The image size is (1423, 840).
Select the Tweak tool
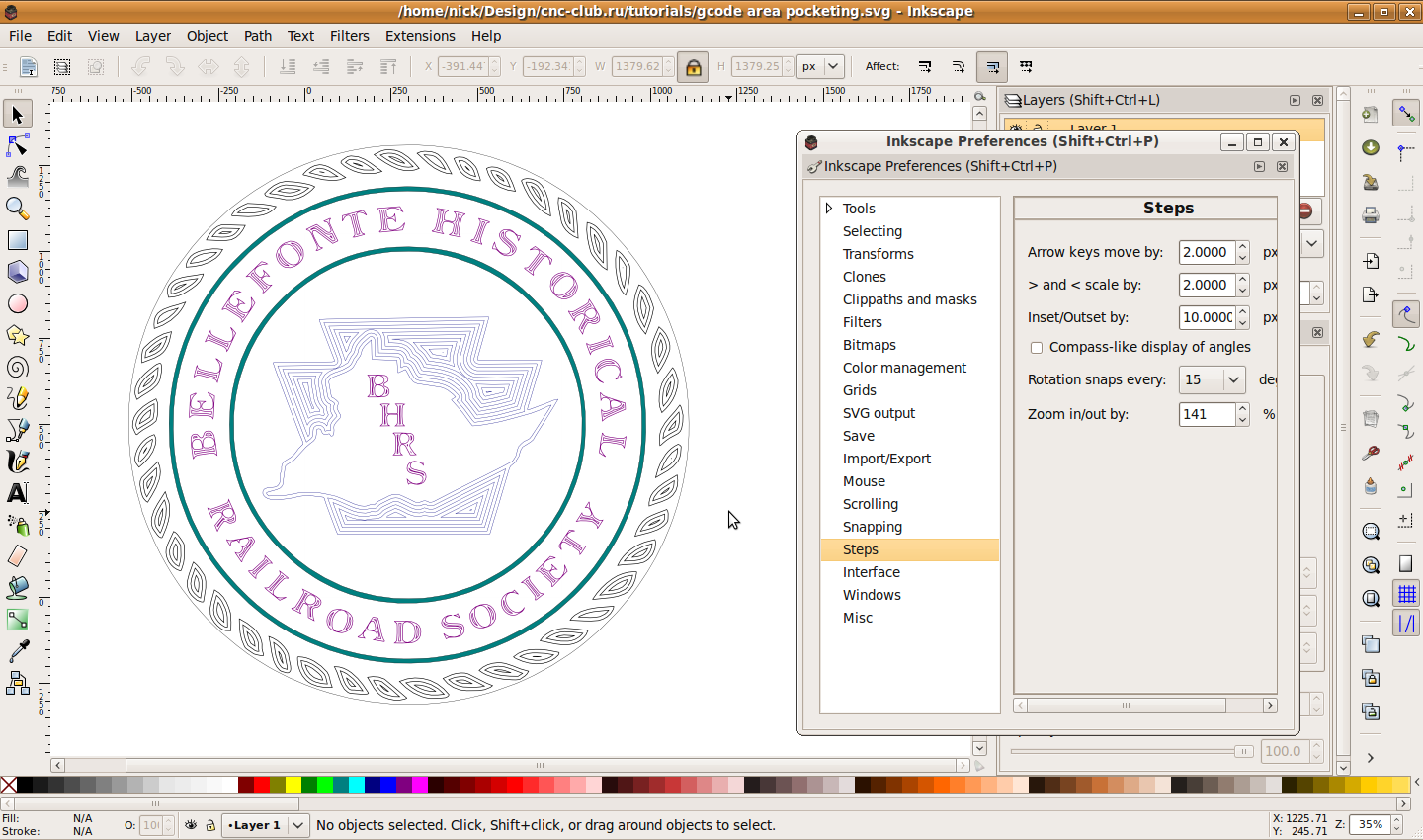(18, 178)
